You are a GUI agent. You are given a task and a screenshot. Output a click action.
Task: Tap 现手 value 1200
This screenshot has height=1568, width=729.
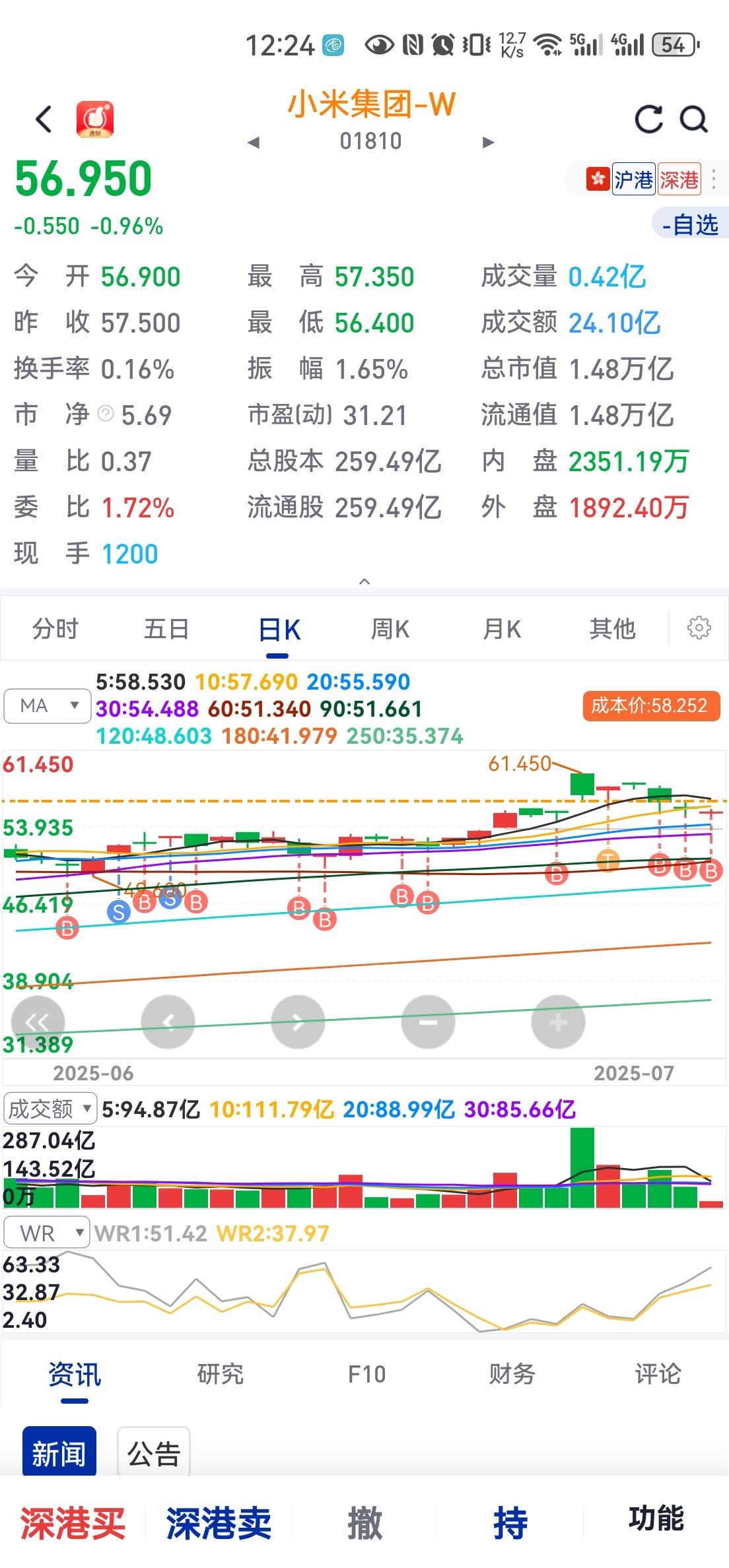(129, 554)
